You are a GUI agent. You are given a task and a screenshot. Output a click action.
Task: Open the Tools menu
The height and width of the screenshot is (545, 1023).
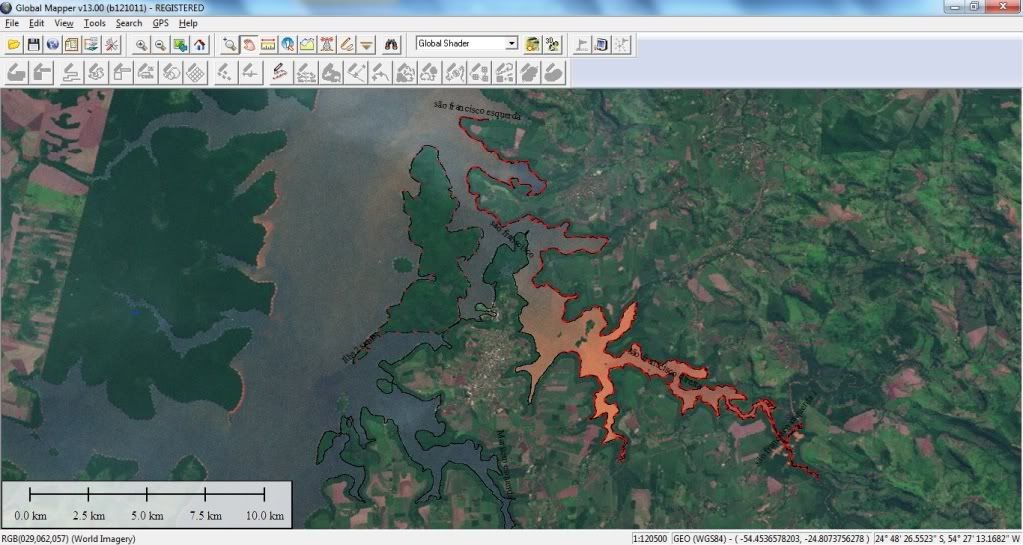(x=94, y=23)
